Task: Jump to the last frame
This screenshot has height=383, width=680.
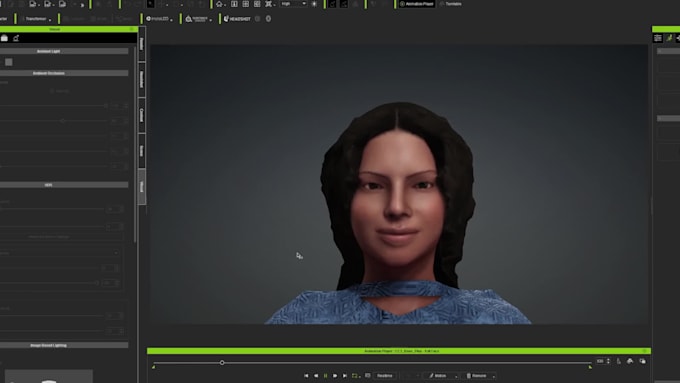Action: [x=345, y=376]
